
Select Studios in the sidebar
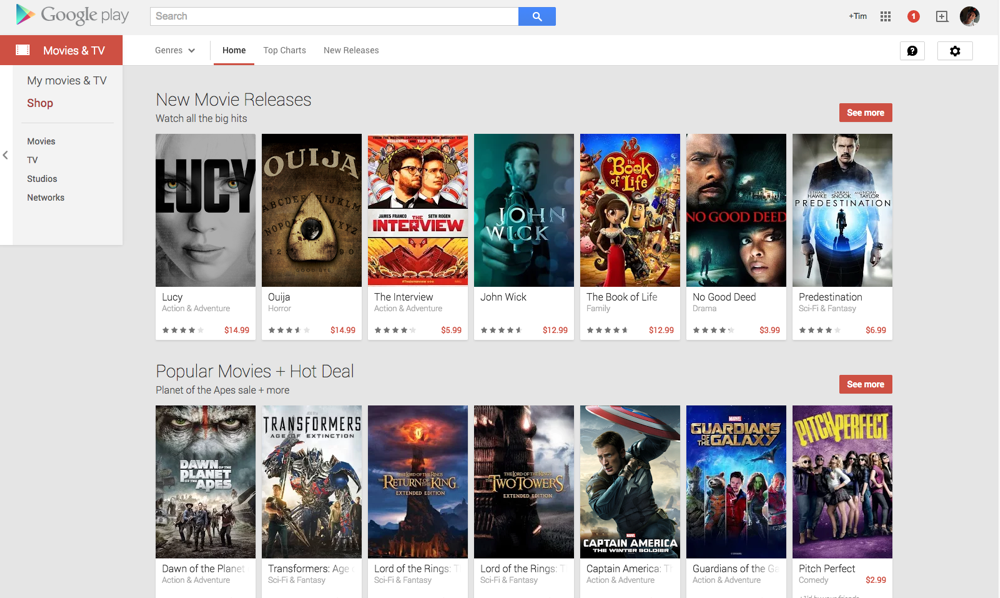(x=42, y=179)
